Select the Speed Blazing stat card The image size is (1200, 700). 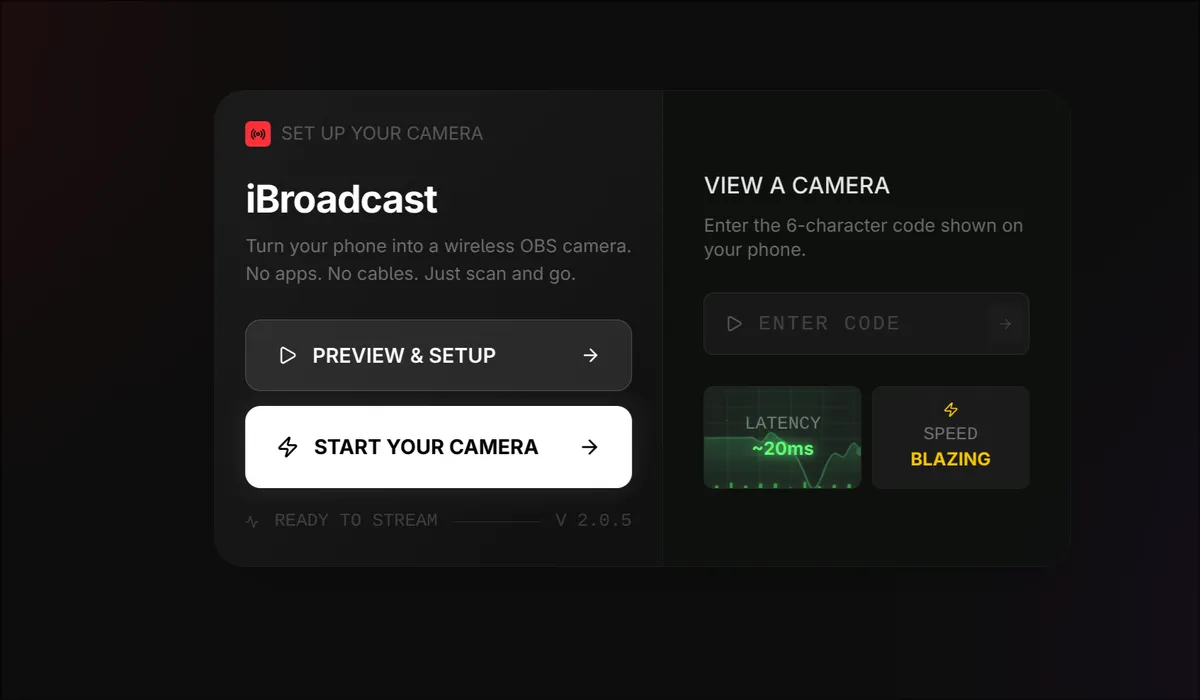(x=950, y=437)
